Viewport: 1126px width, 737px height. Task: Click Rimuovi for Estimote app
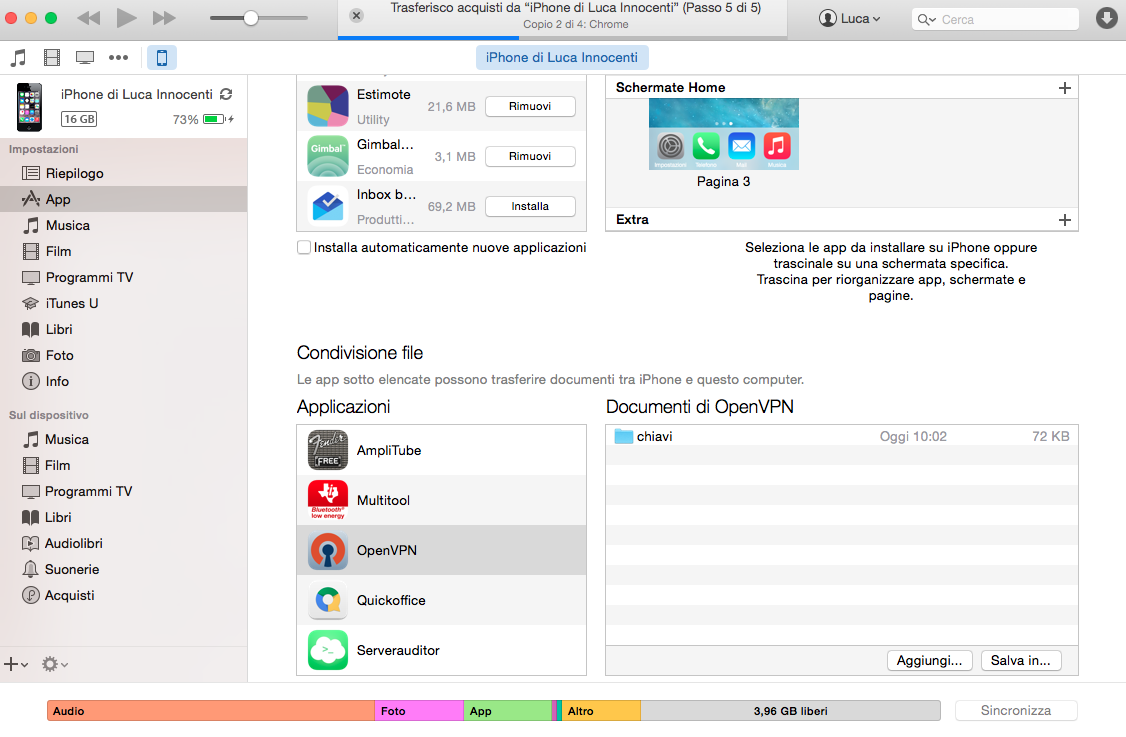(530, 106)
